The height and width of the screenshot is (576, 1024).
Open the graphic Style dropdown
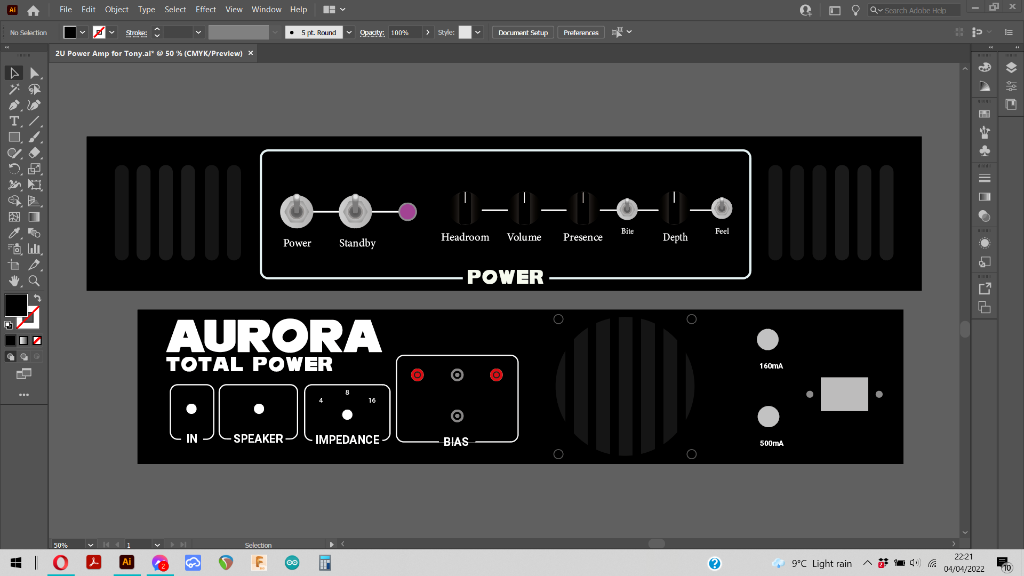click(x=477, y=32)
